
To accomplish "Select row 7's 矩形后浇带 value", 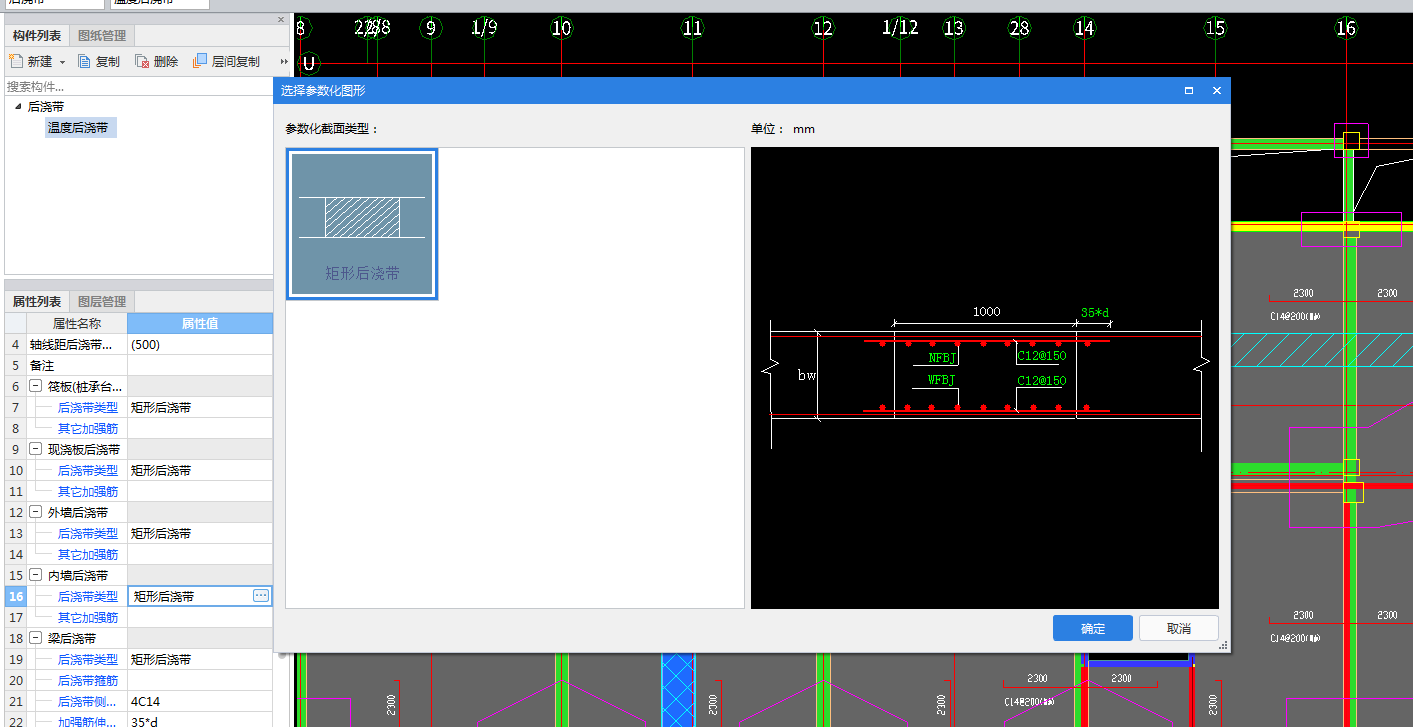I will click(200, 407).
